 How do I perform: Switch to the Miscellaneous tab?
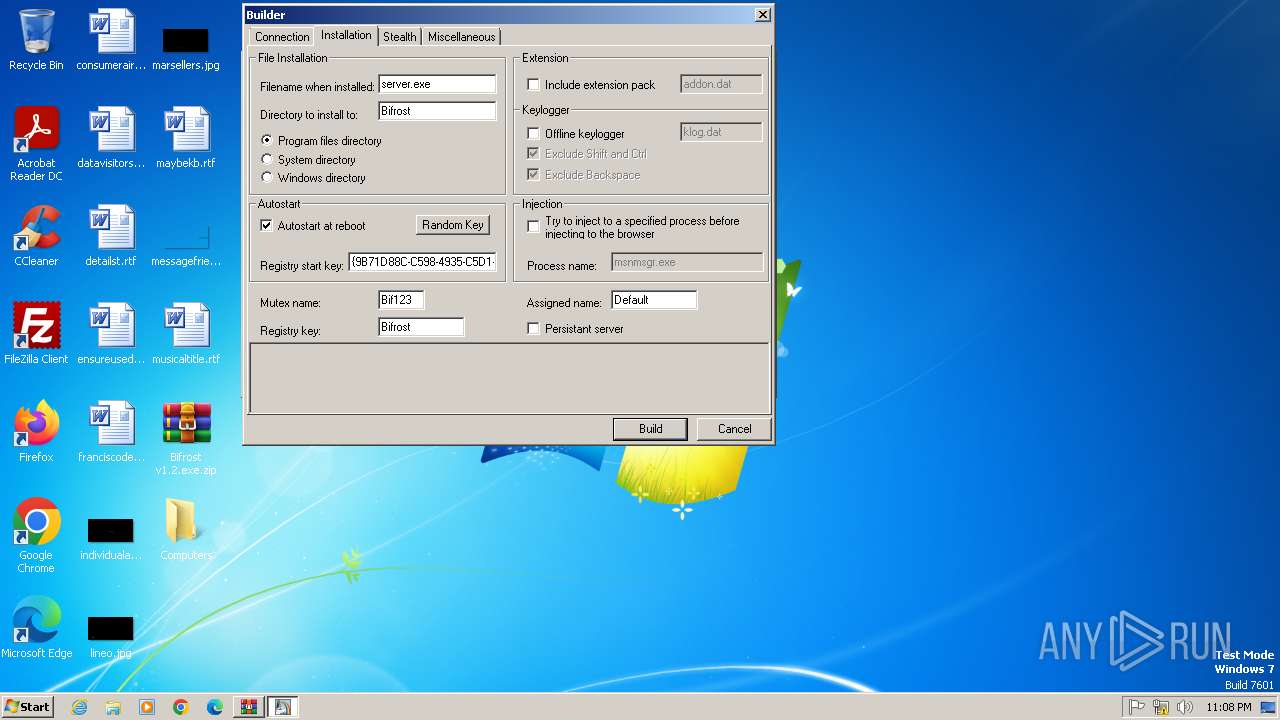pyautogui.click(x=461, y=37)
